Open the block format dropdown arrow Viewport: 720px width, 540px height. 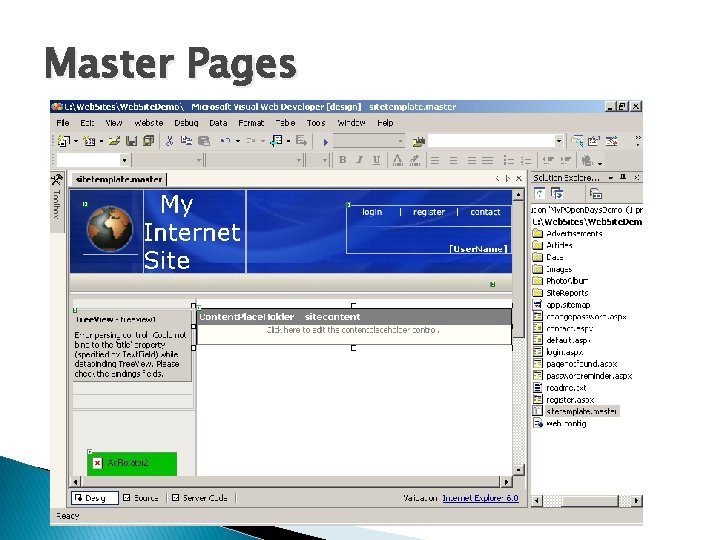point(124,160)
